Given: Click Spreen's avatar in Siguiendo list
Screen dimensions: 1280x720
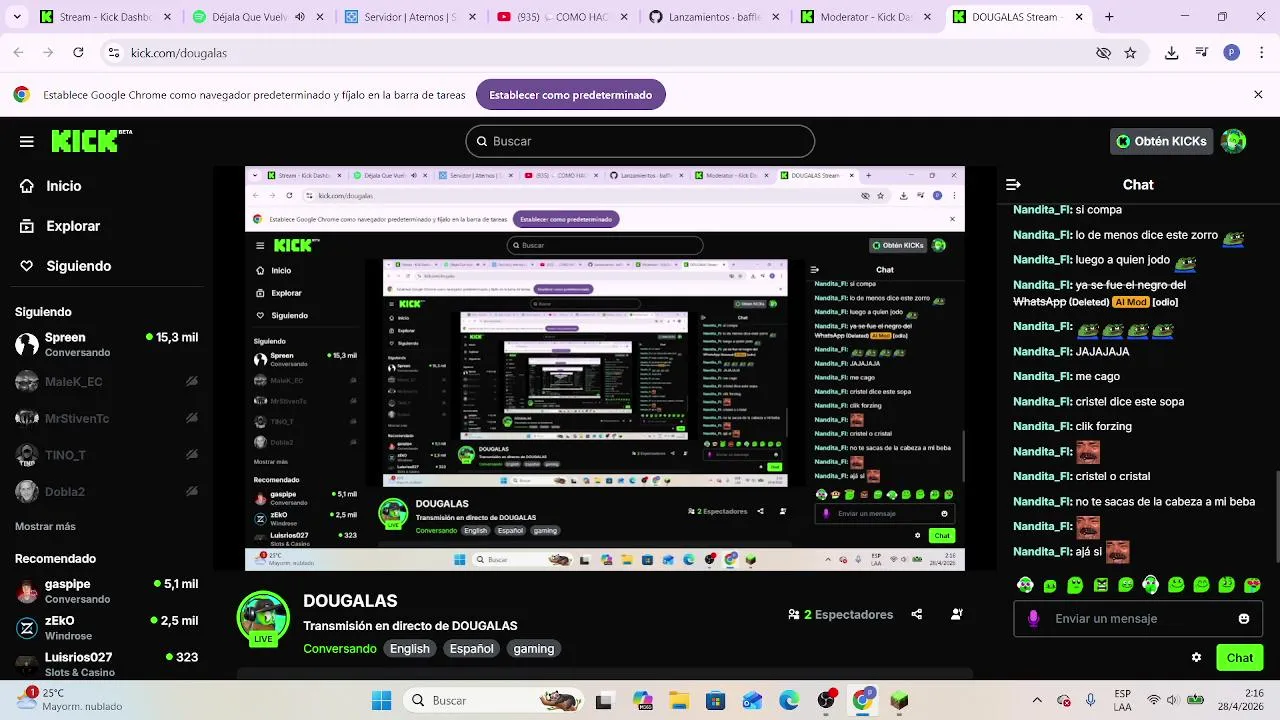Looking at the screenshot, I should pos(27,345).
